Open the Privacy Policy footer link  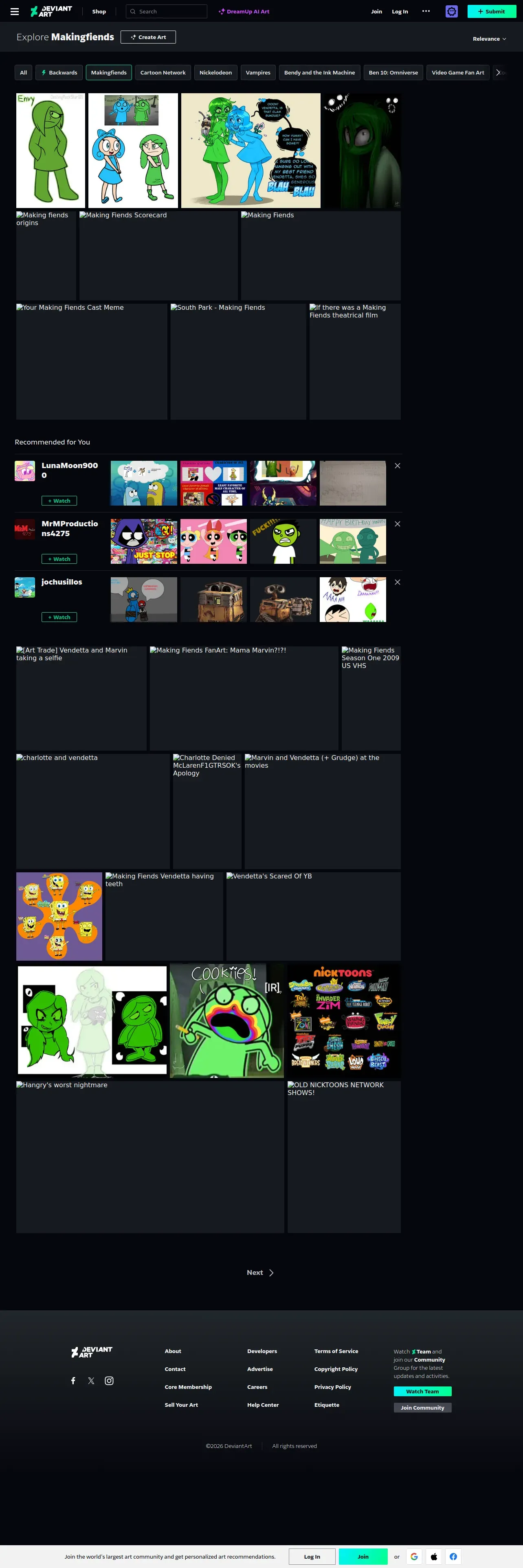click(x=332, y=1387)
